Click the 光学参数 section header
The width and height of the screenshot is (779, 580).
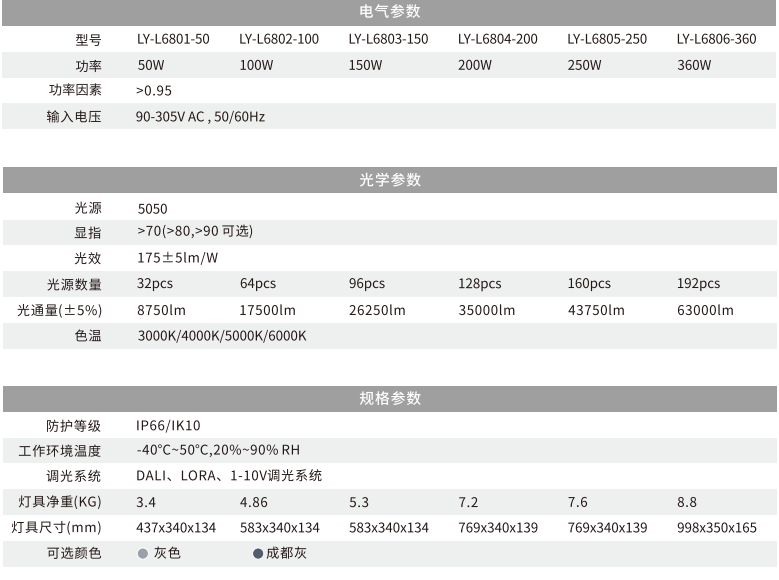pos(389,181)
